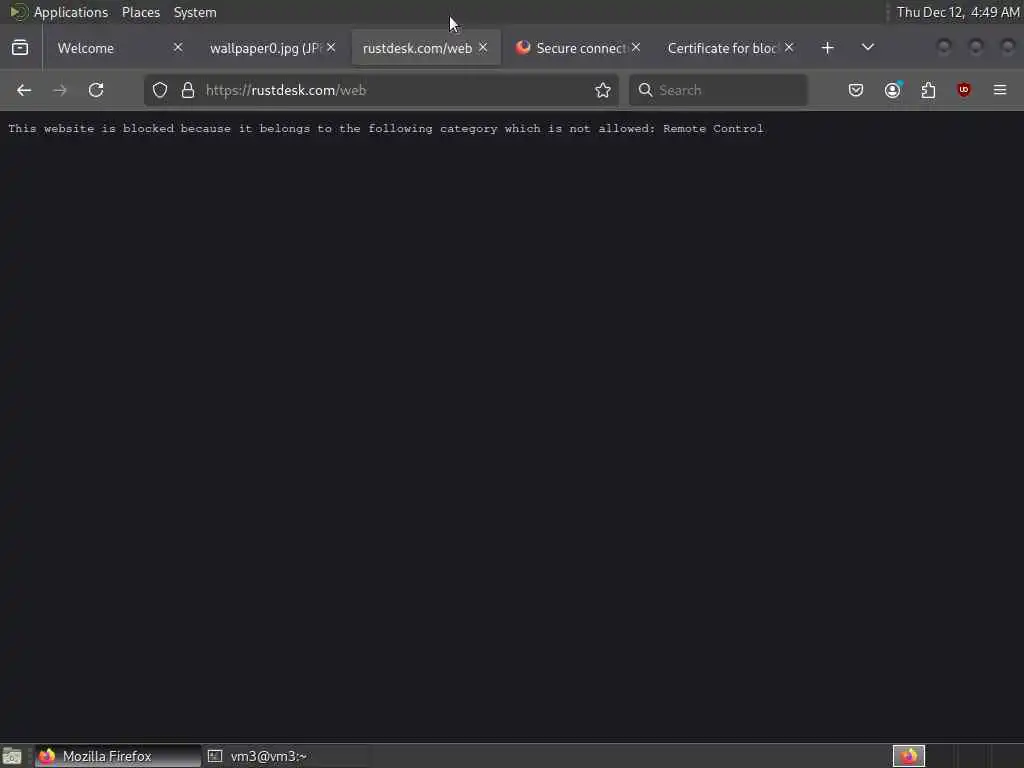Open the Applications menu
Screen dimensions: 1024x768
point(71,12)
